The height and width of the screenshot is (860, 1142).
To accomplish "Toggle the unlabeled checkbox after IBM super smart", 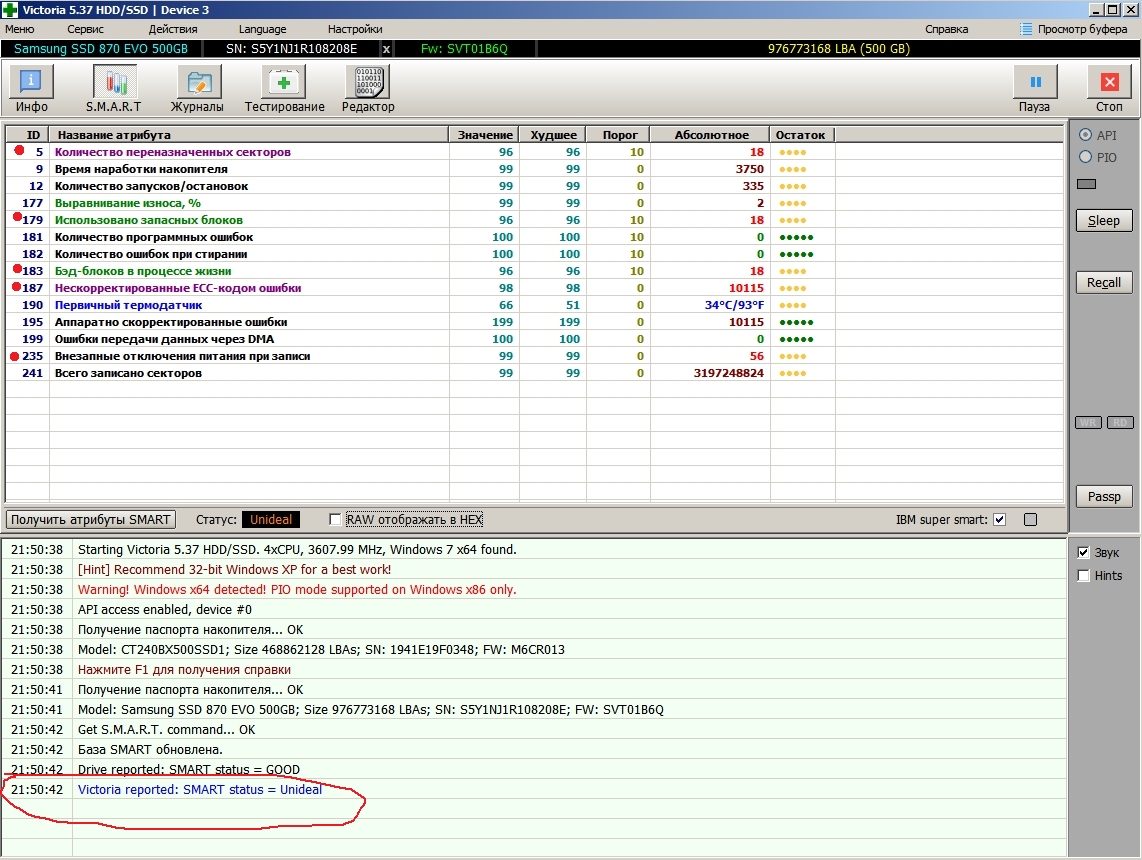I will coord(1030,519).
